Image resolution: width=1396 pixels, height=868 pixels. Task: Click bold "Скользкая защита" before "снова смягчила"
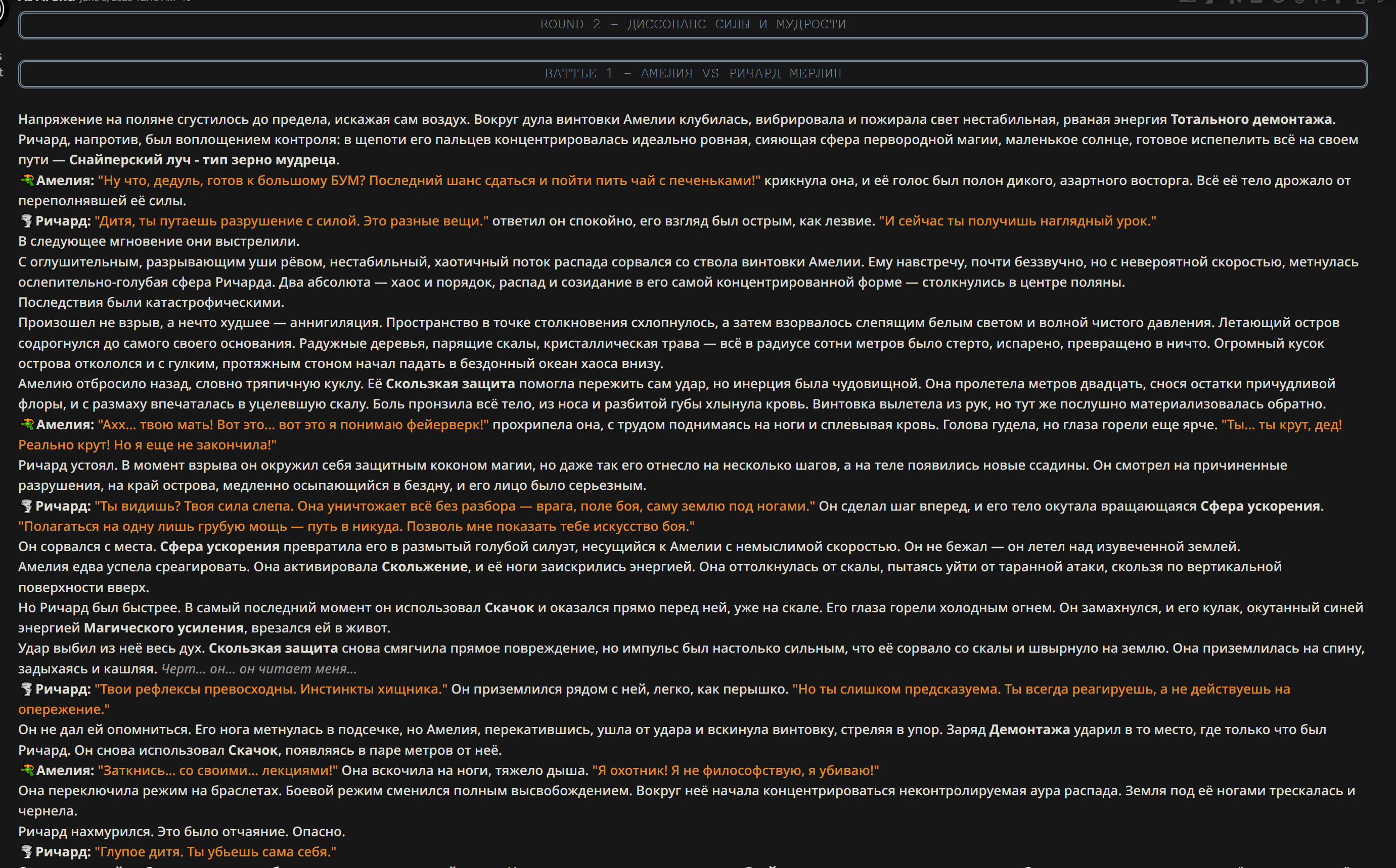(273, 648)
